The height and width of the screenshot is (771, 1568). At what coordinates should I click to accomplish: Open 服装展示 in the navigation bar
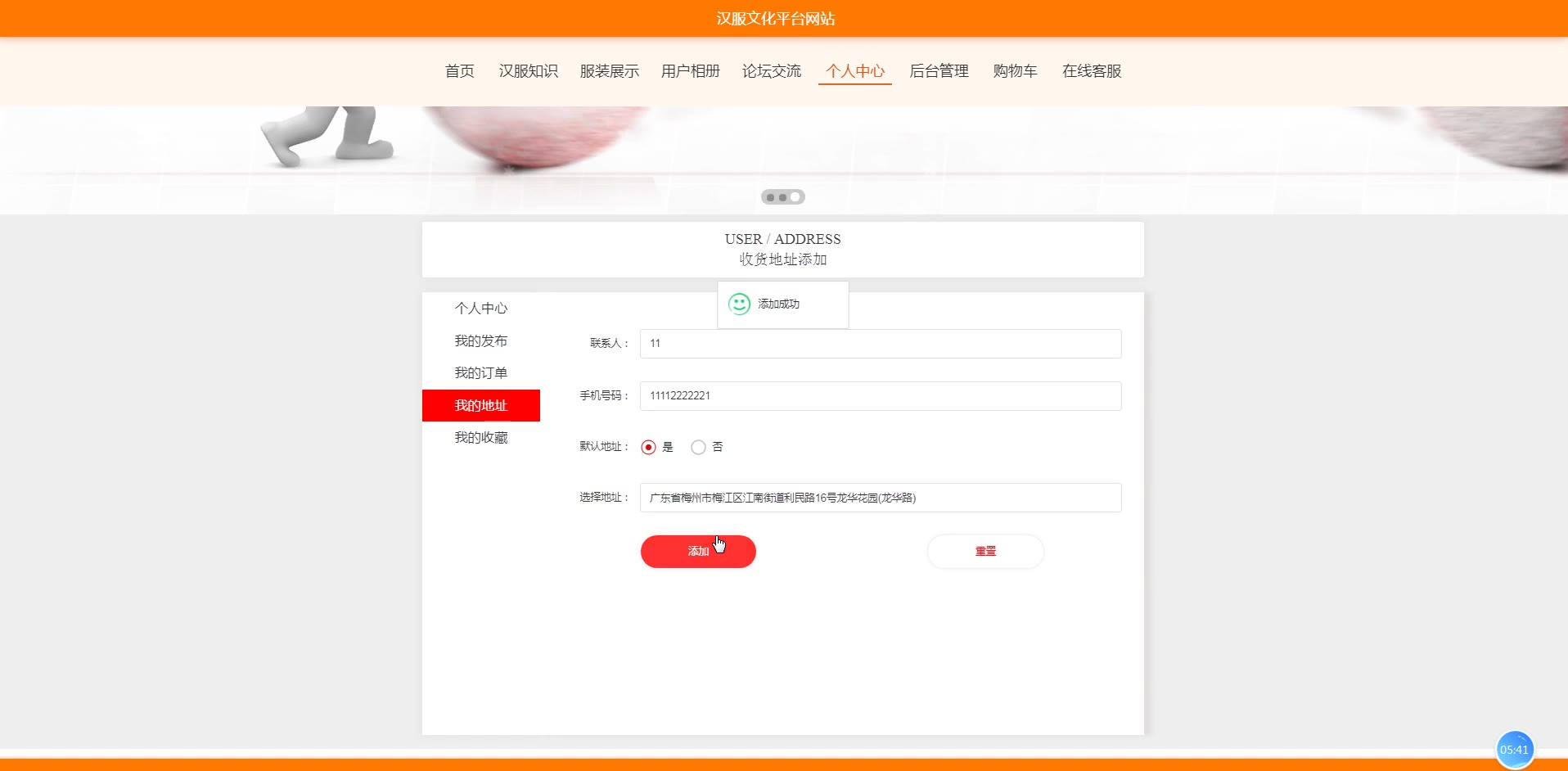609,71
